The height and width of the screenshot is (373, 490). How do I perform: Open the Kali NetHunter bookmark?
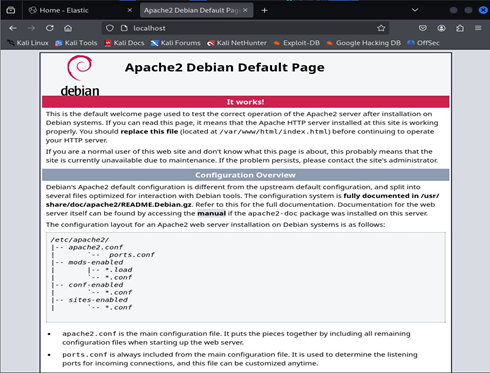237,43
